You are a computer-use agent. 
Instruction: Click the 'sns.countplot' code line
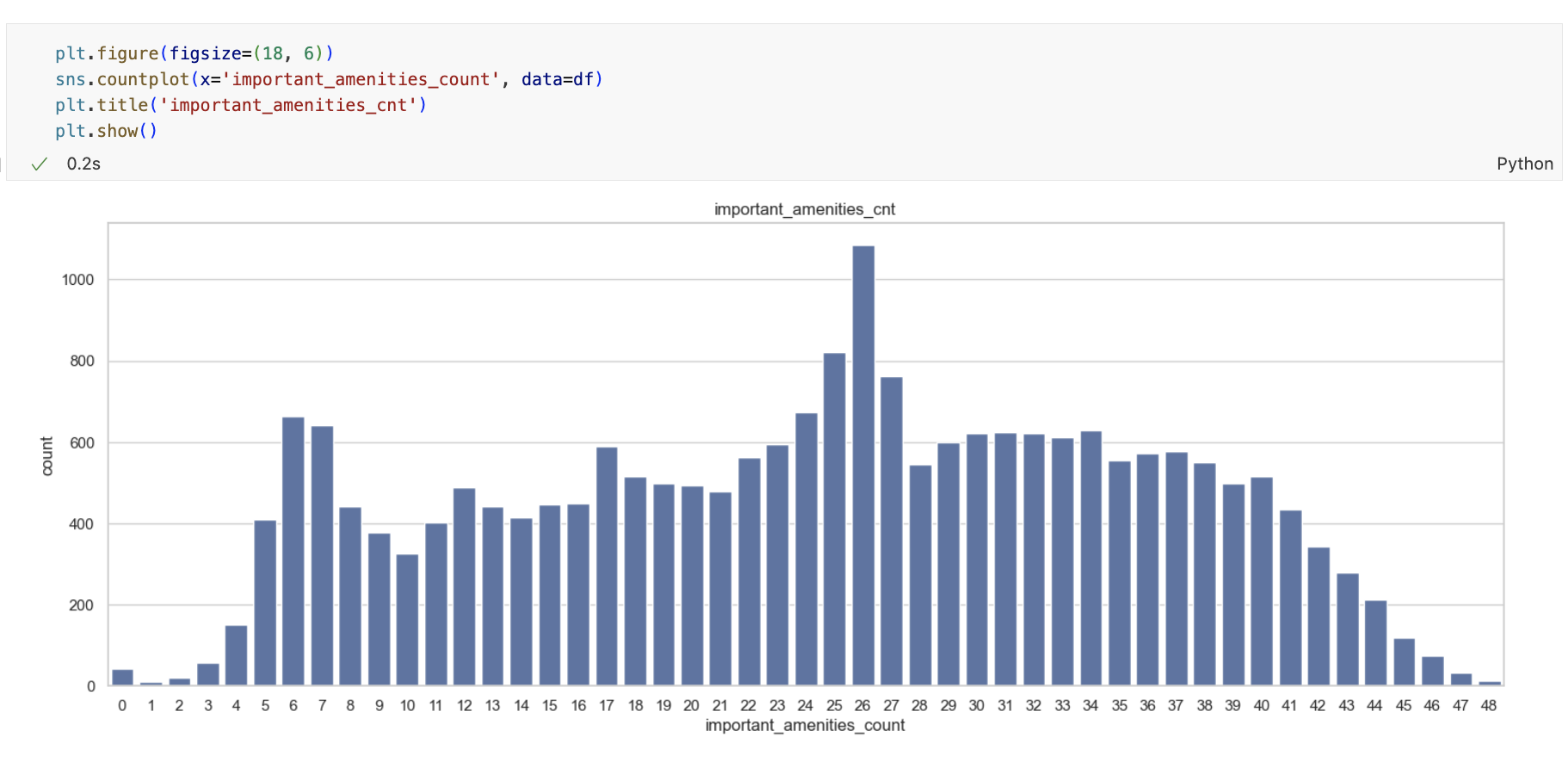329,79
